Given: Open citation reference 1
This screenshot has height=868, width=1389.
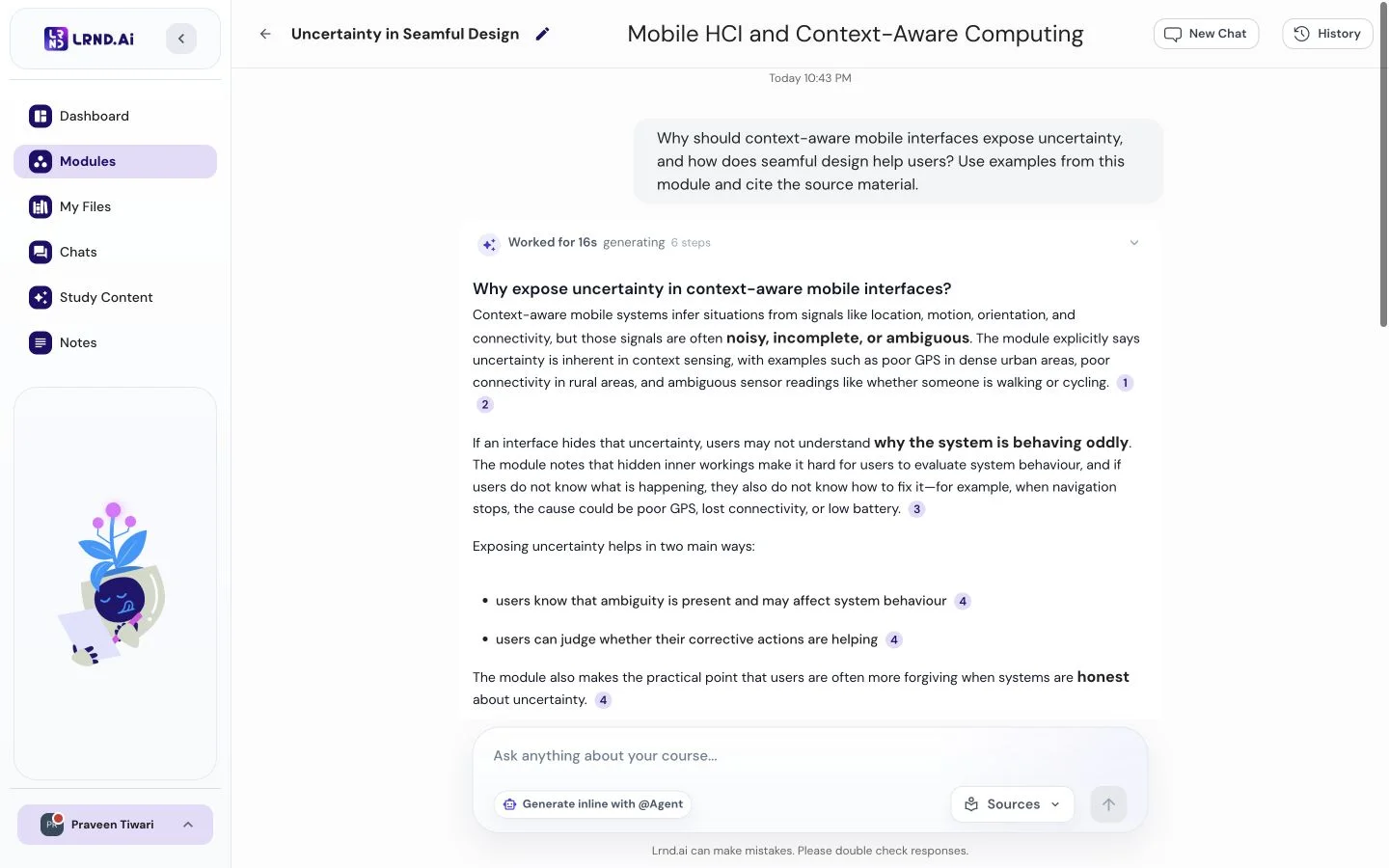Looking at the screenshot, I should pos(1125,383).
